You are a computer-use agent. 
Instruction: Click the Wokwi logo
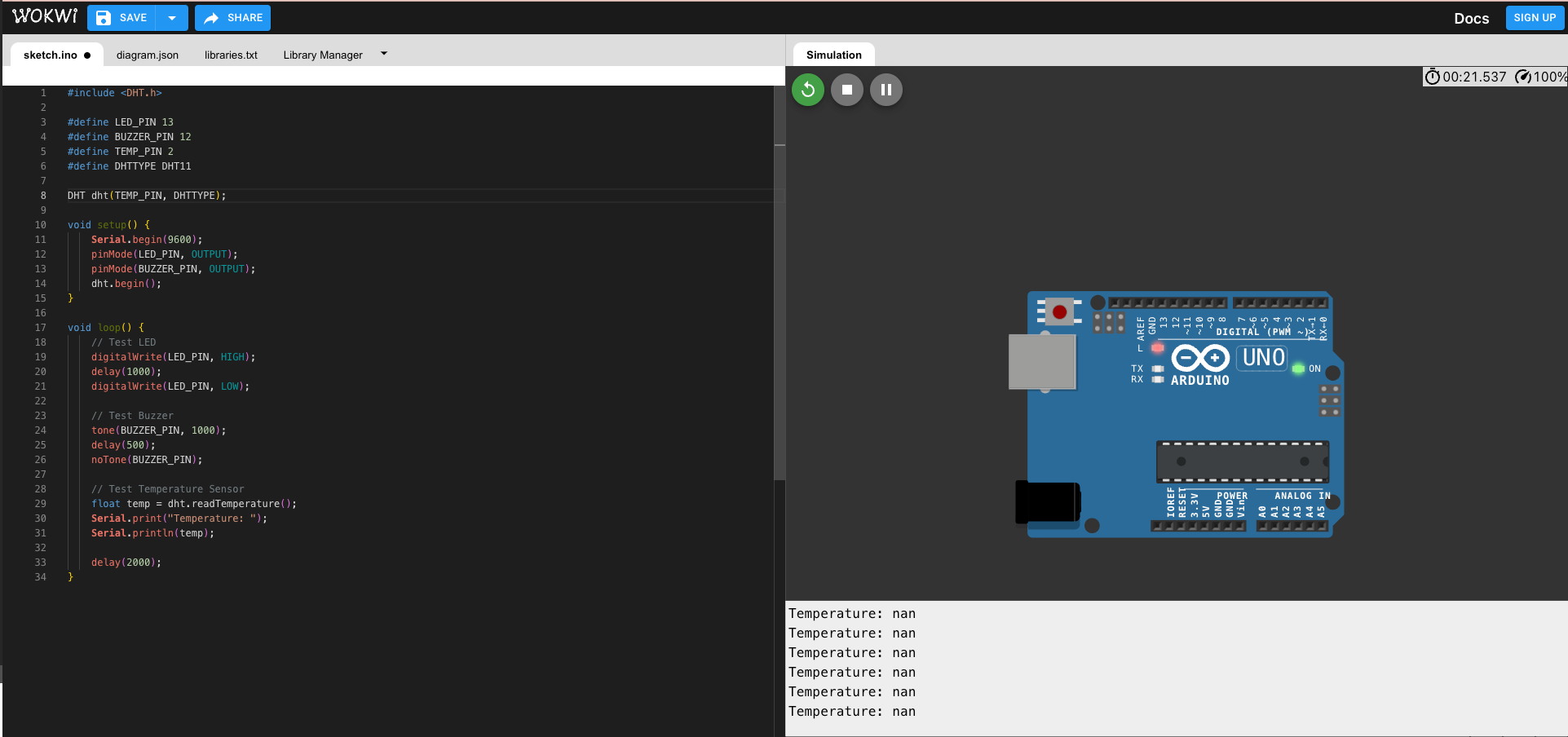click(x=45, y=16)
